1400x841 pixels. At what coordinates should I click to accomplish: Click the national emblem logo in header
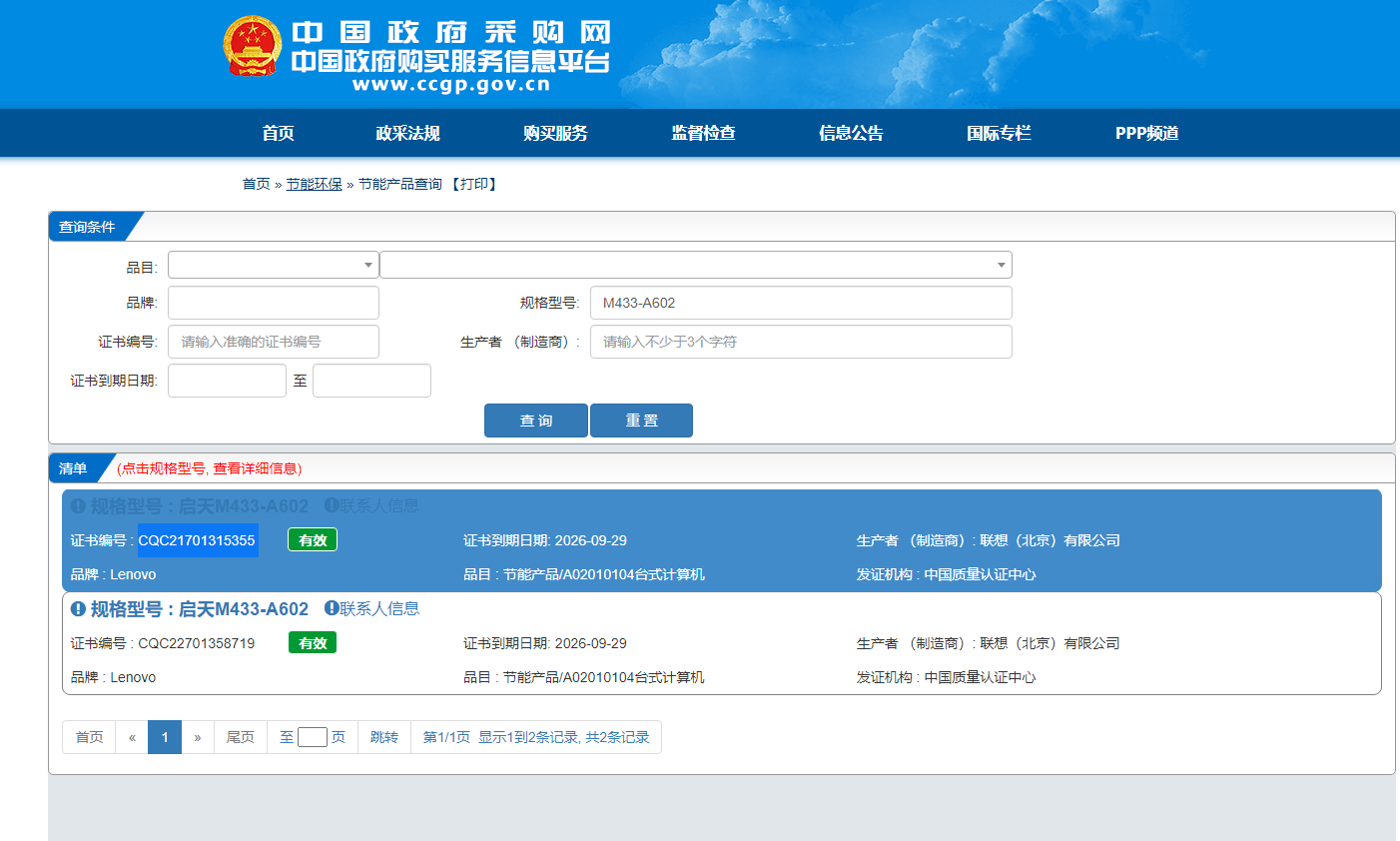pyautogui.click(x=253, y=46)
